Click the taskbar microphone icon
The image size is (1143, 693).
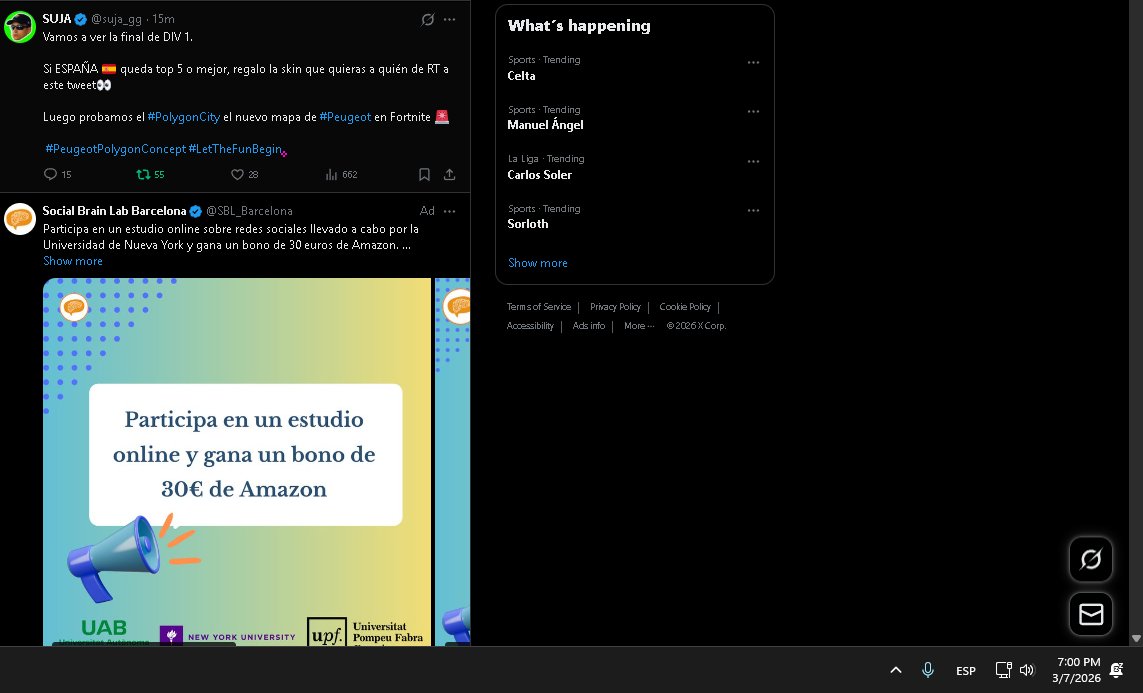point(928,670)
